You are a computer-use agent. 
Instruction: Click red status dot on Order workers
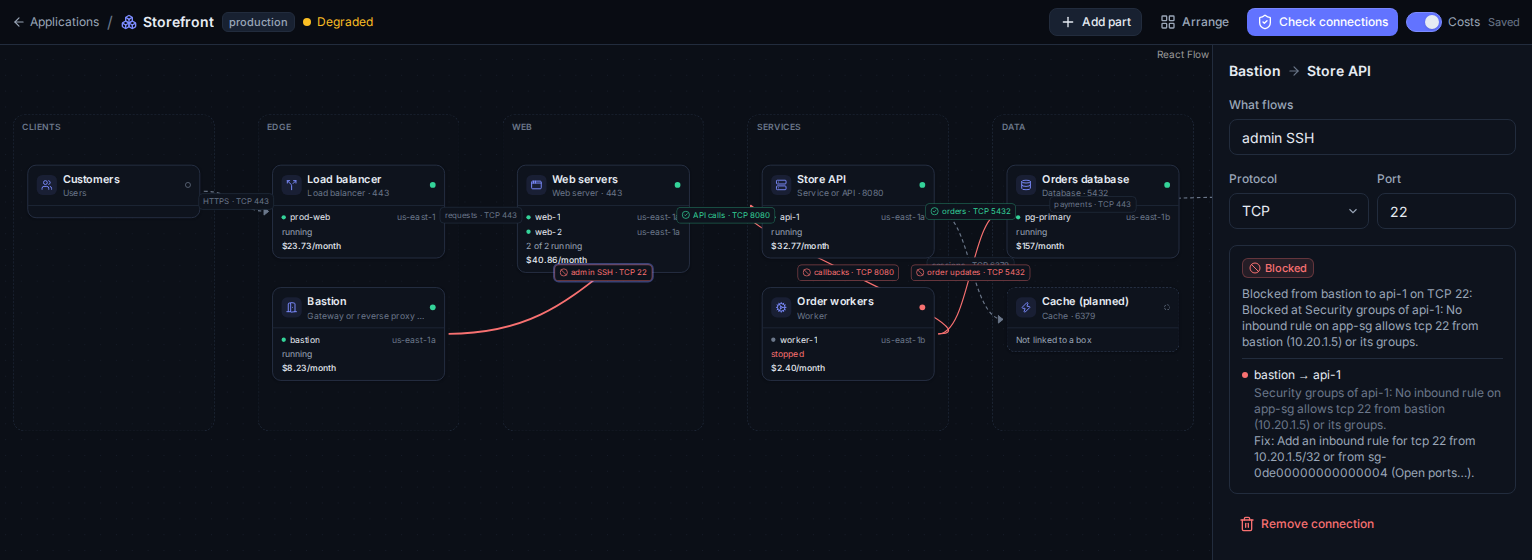coord(922,307)
